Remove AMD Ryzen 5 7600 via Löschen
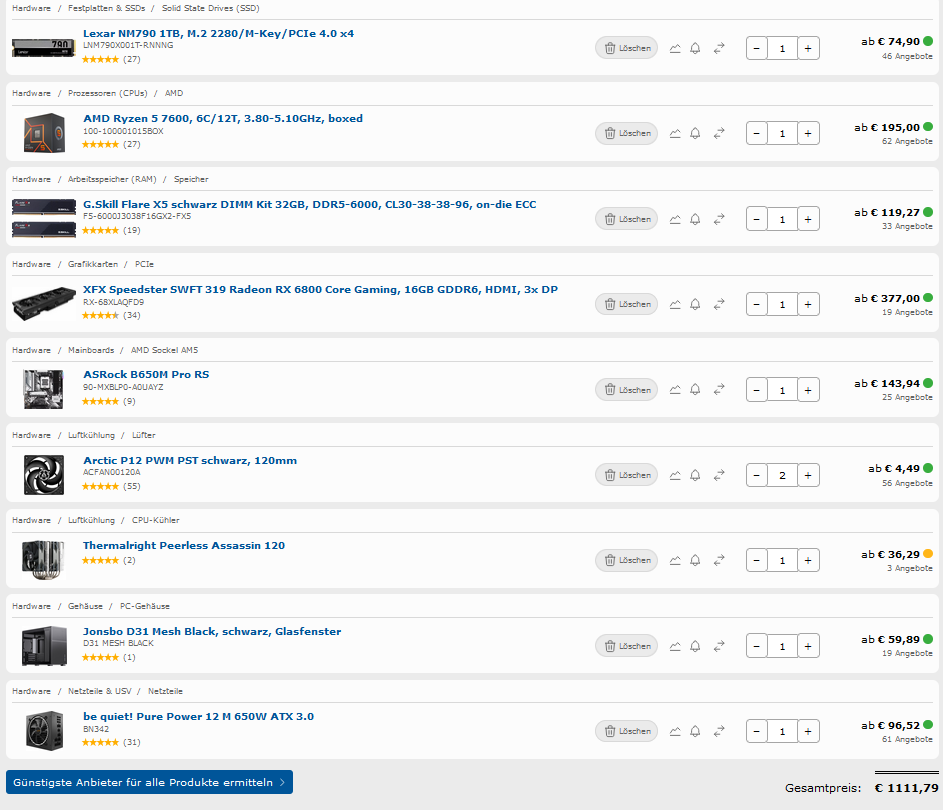Image resolution: width=943 pixels, height=810 pixels. pyautogui.click(x=627, y=133)
